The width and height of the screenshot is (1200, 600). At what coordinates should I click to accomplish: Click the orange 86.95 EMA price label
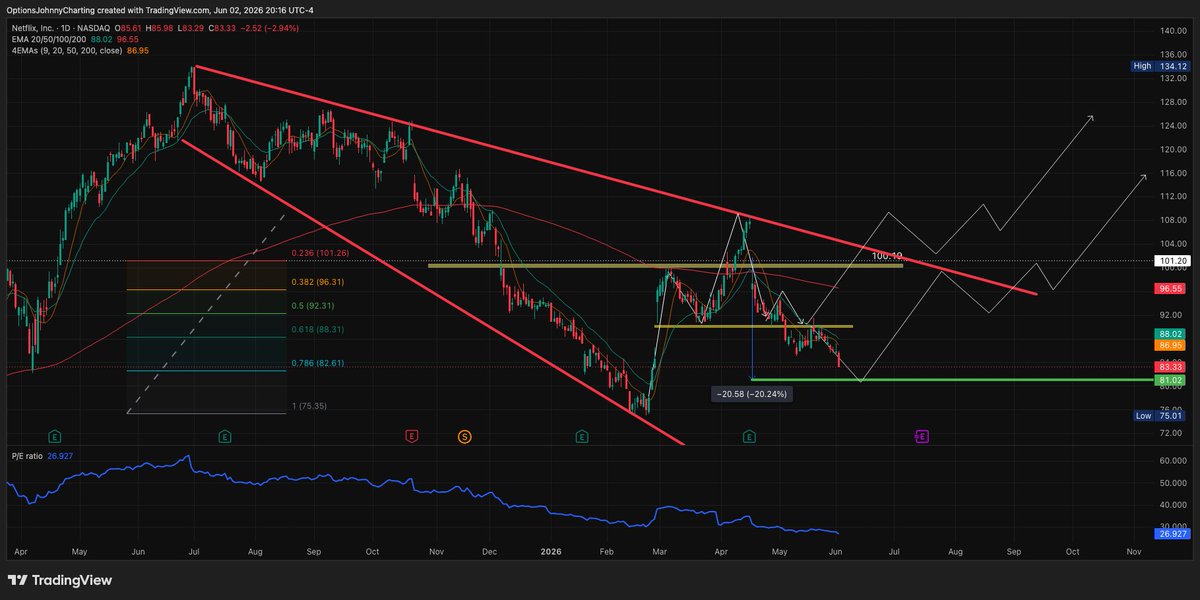(x=1172, y=345)
